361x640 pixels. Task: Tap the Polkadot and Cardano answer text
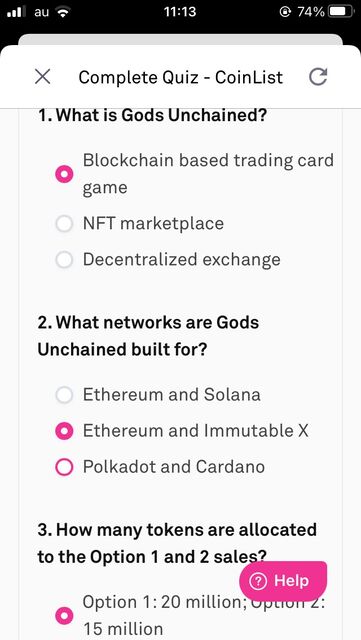coord(174,467)
